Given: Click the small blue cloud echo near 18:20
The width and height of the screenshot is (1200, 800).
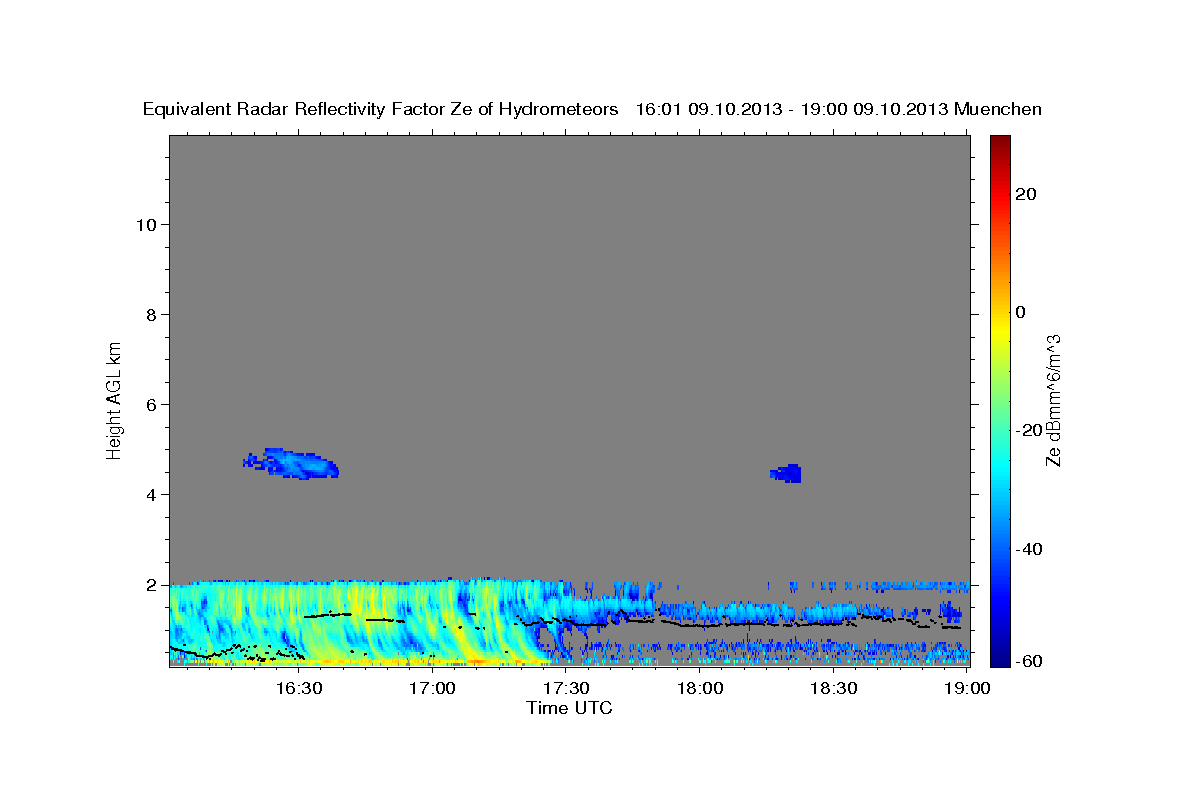Looking at the screenshot, I should point(787,473).
